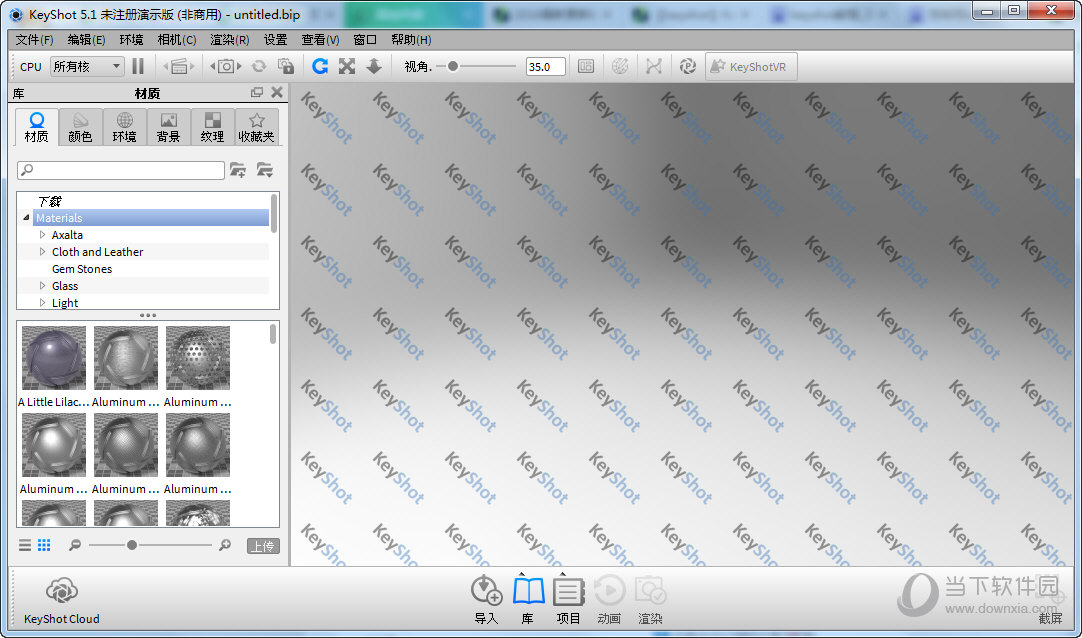Viewport: 1082px width, 638px height.
Task: Click the float panel icon in library header
Action: tap(257, 92)
